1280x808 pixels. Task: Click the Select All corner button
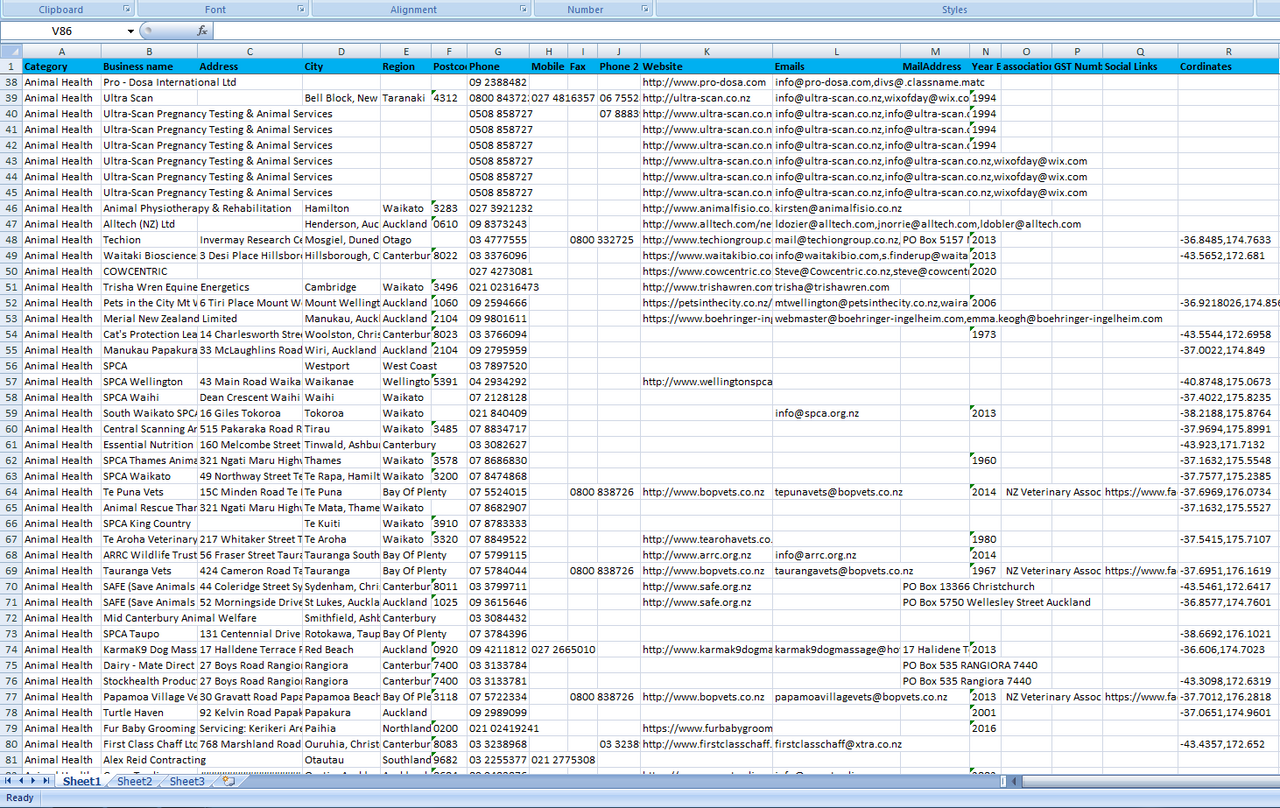point(10,51)
